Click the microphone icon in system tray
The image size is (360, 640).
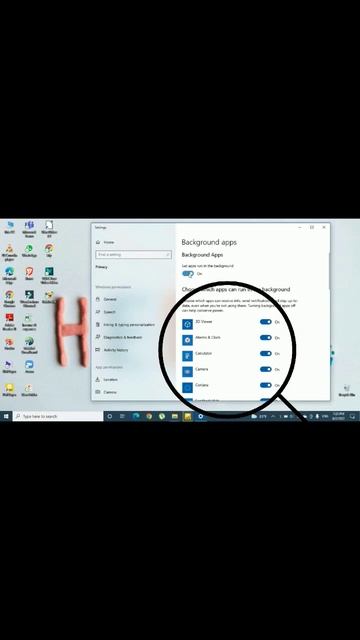[x=317, y=416]
